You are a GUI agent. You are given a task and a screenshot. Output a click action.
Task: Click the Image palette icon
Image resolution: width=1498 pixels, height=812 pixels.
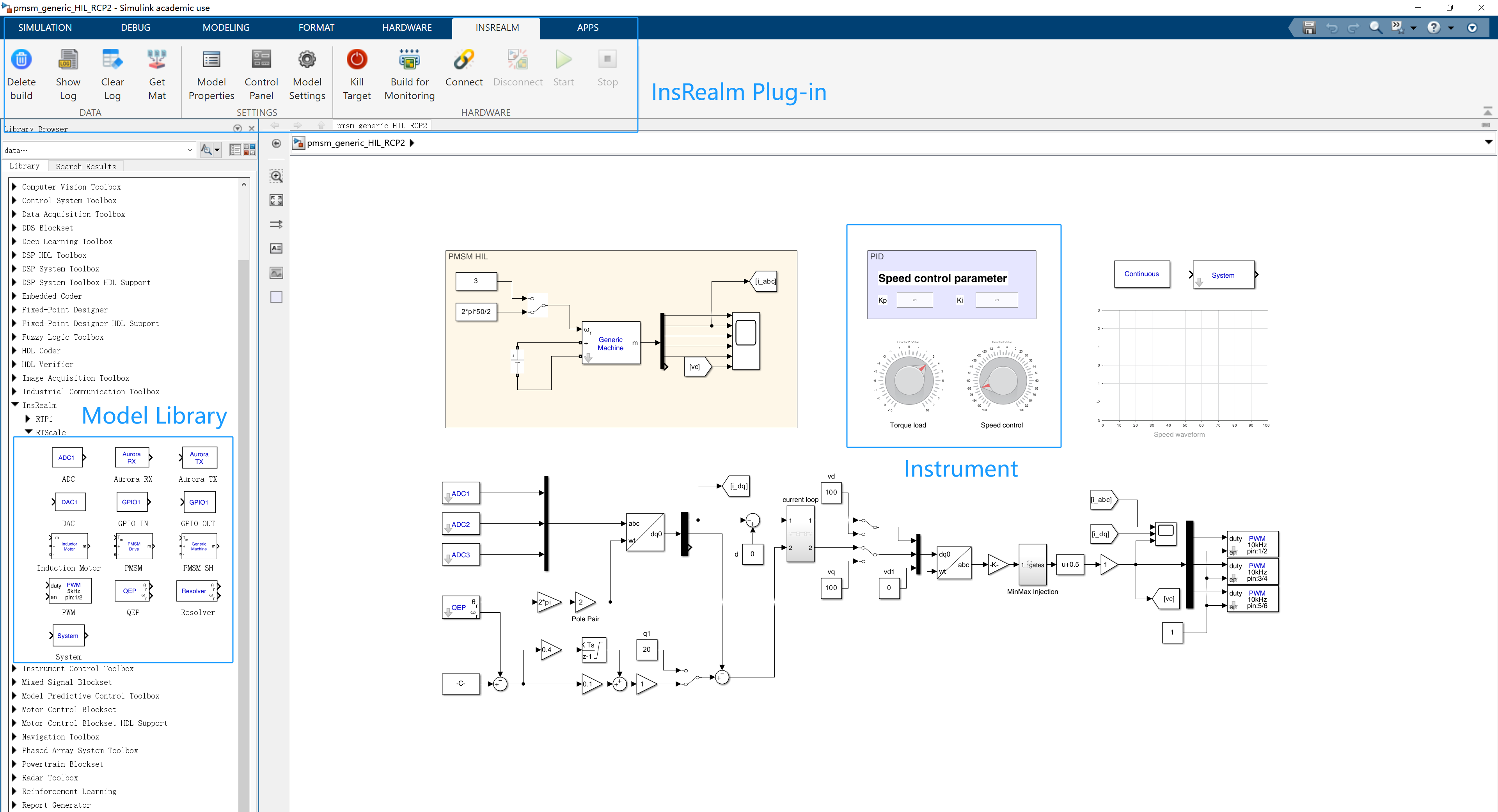coord(277,273)
